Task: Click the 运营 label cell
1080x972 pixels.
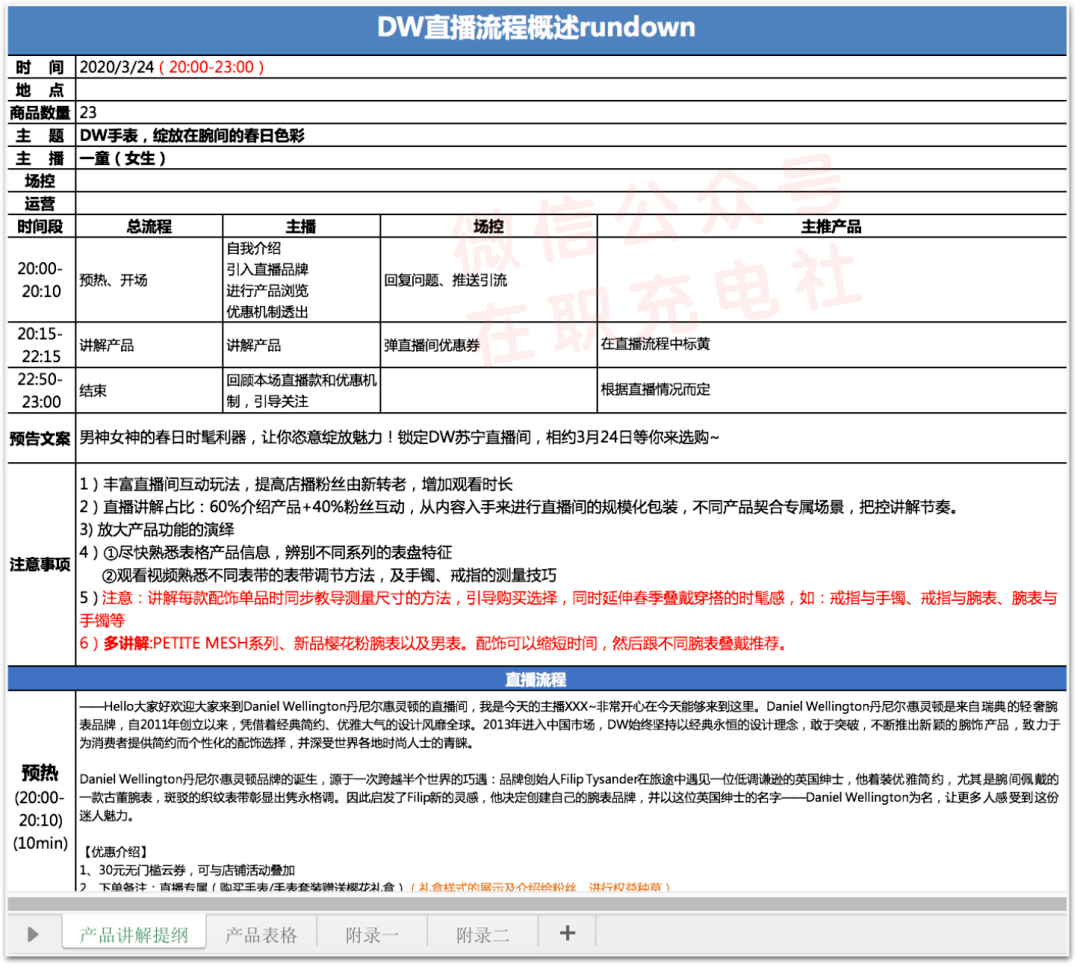Action: coord(41,203)
